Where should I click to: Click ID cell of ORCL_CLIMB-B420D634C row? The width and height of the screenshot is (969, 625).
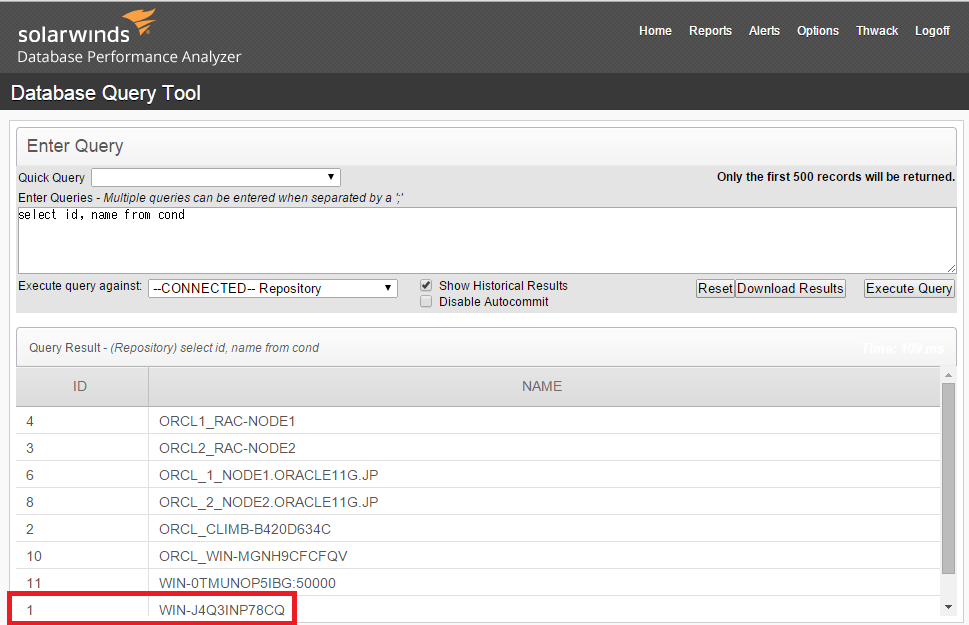coord(82,529)
